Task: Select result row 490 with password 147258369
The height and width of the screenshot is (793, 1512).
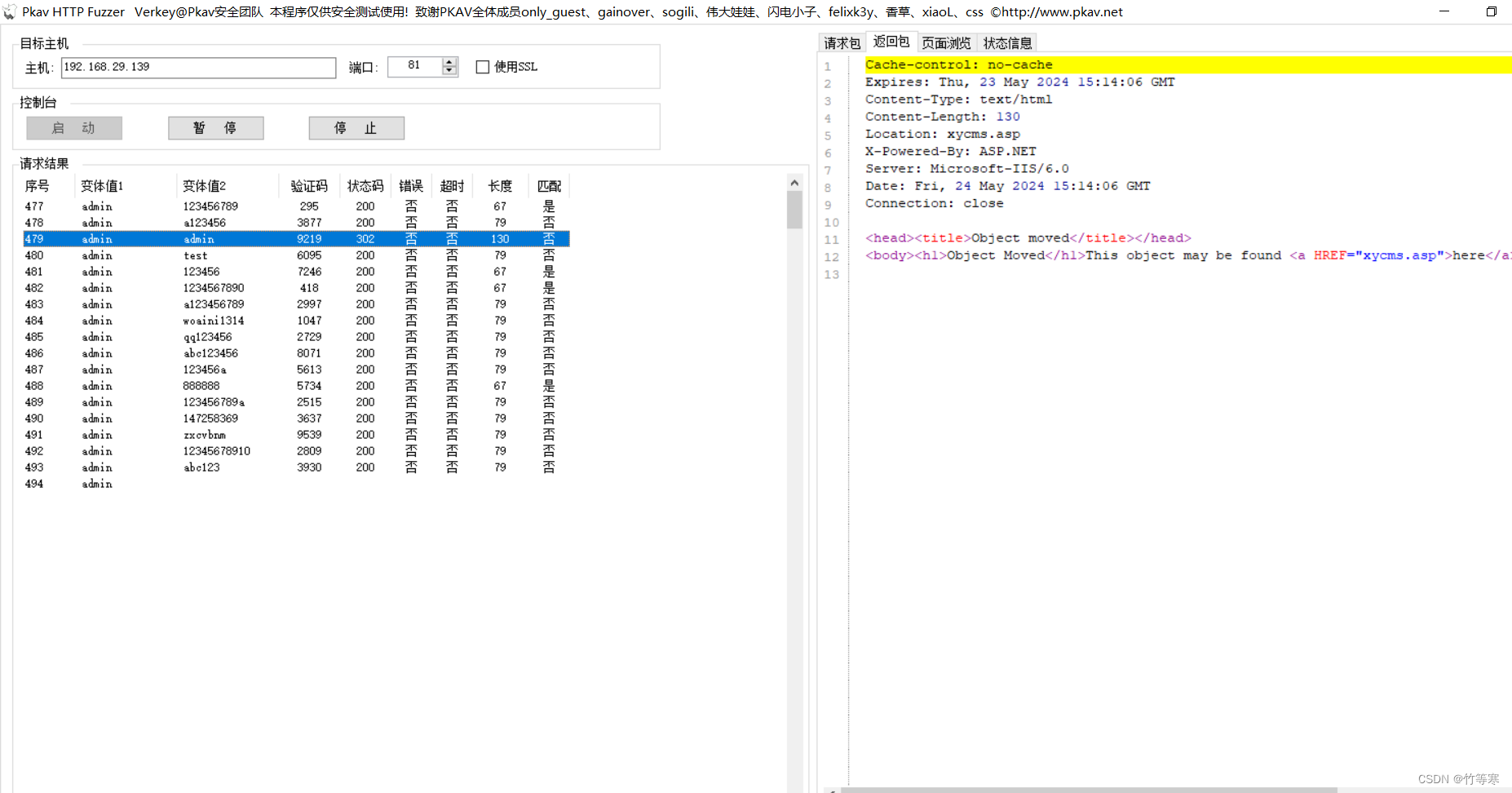Action: coord(296,419)
